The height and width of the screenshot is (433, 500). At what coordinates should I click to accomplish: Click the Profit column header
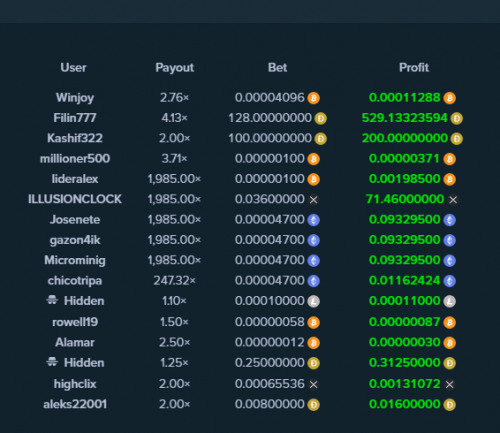point(414,68)
